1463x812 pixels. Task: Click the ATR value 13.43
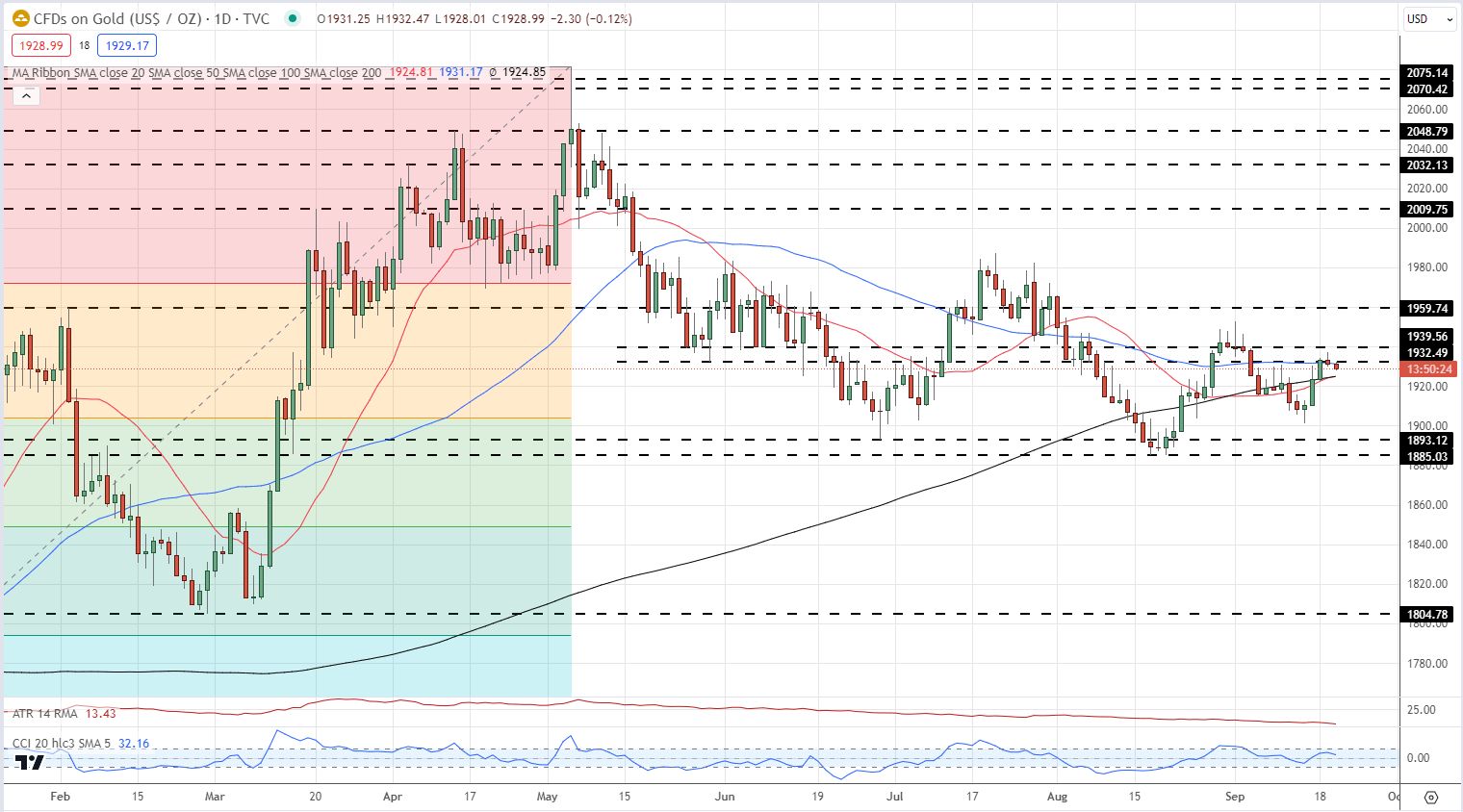pyautogui.click(x=100, y=713)
